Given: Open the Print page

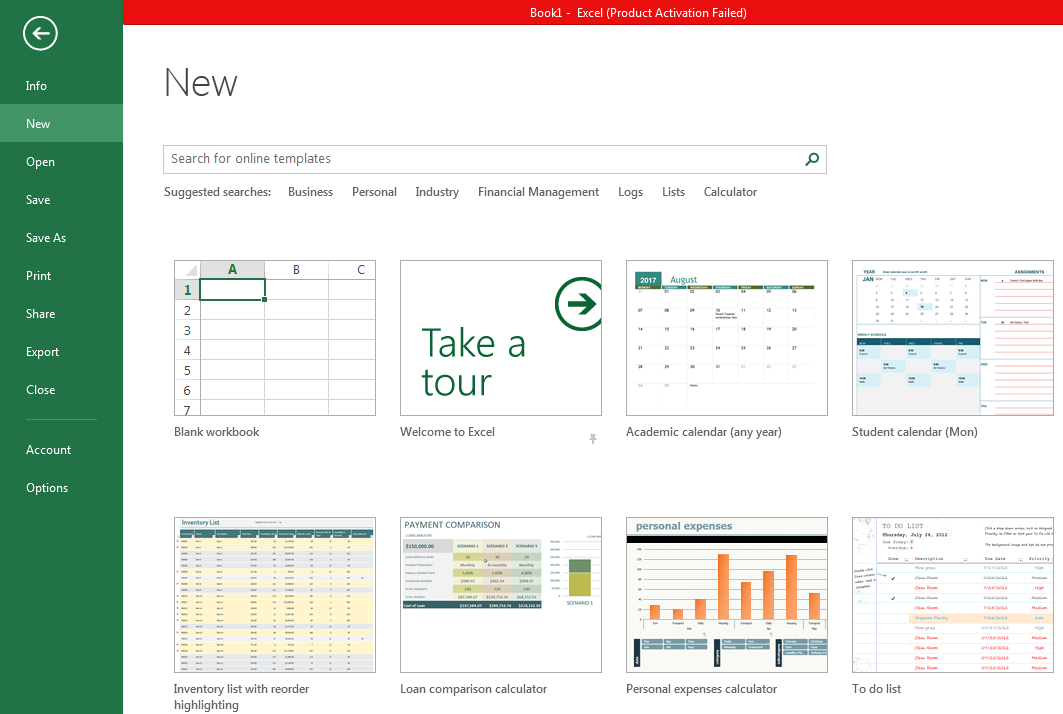Looking at the screenshot, I should click(61, 275).
